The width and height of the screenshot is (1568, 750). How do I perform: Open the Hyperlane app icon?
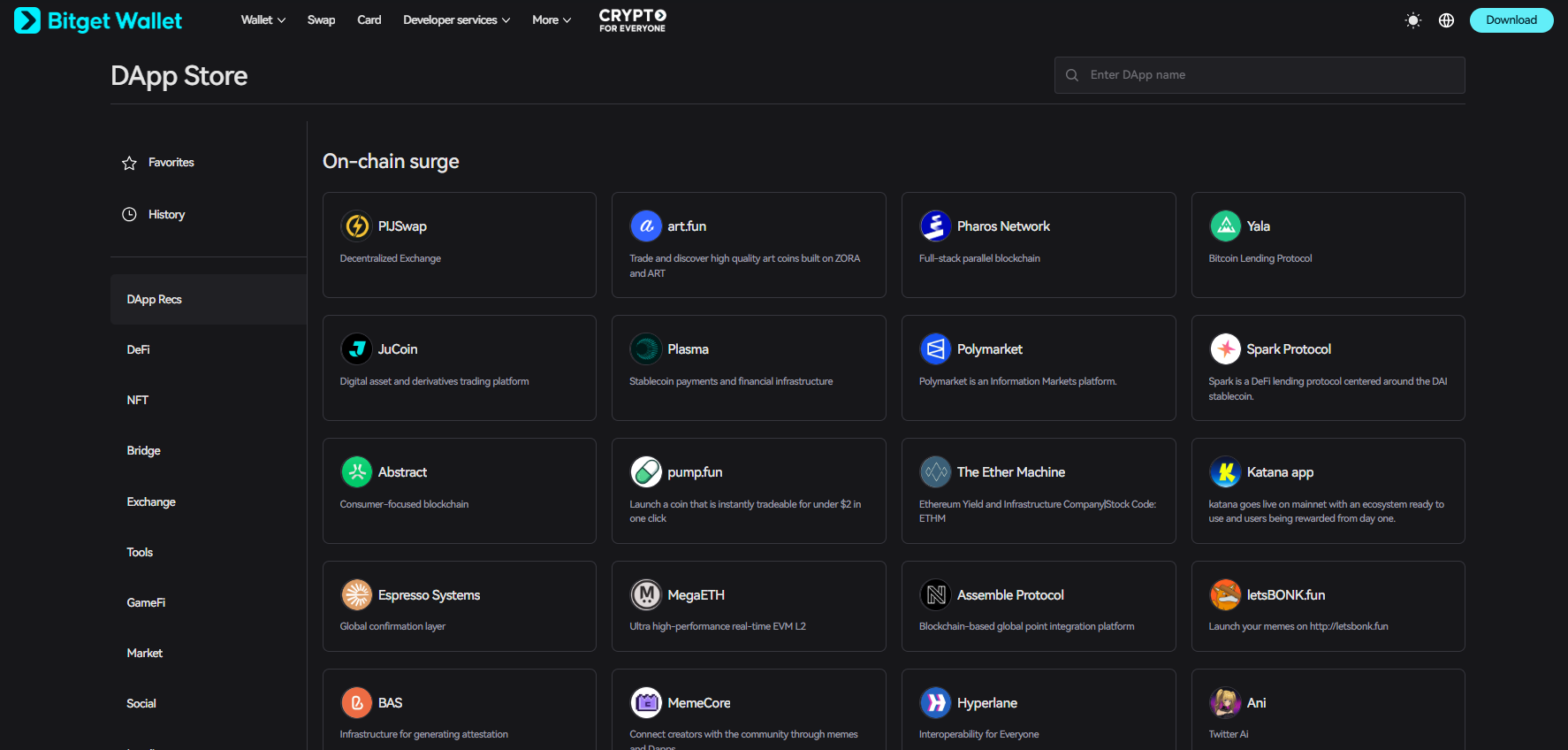click(935, 703)
